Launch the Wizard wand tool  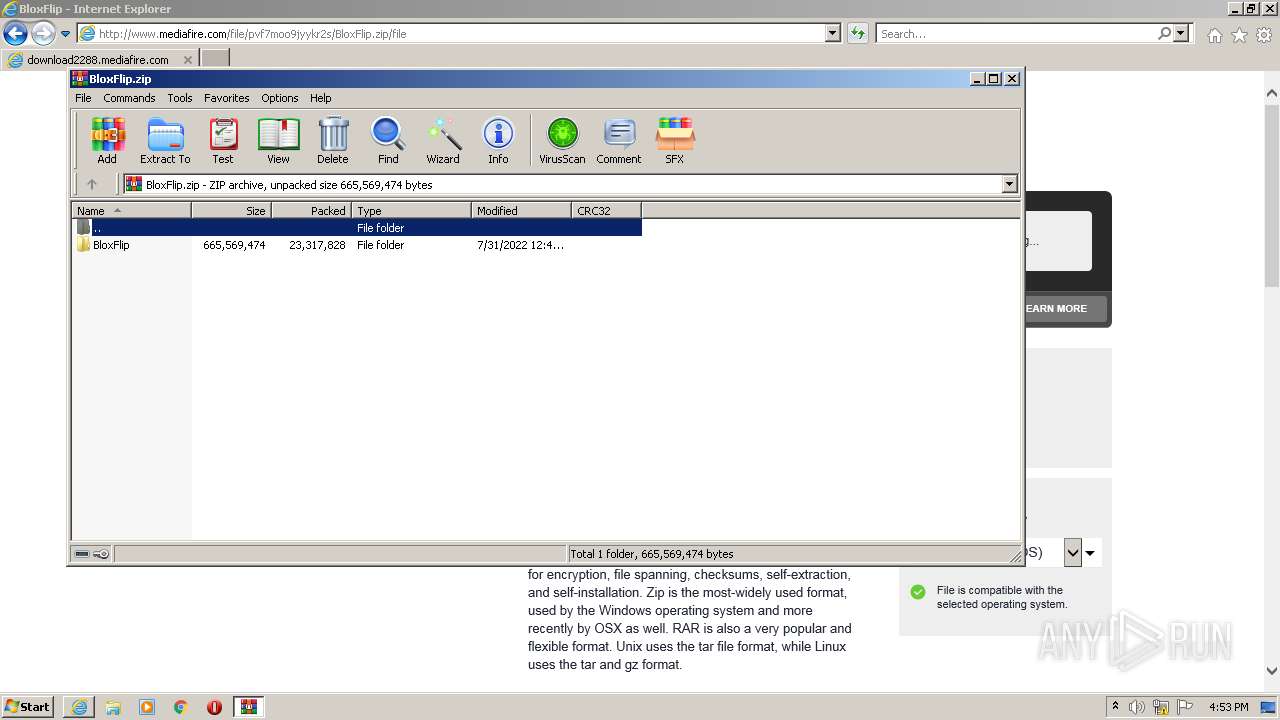(x=443, y=140)
